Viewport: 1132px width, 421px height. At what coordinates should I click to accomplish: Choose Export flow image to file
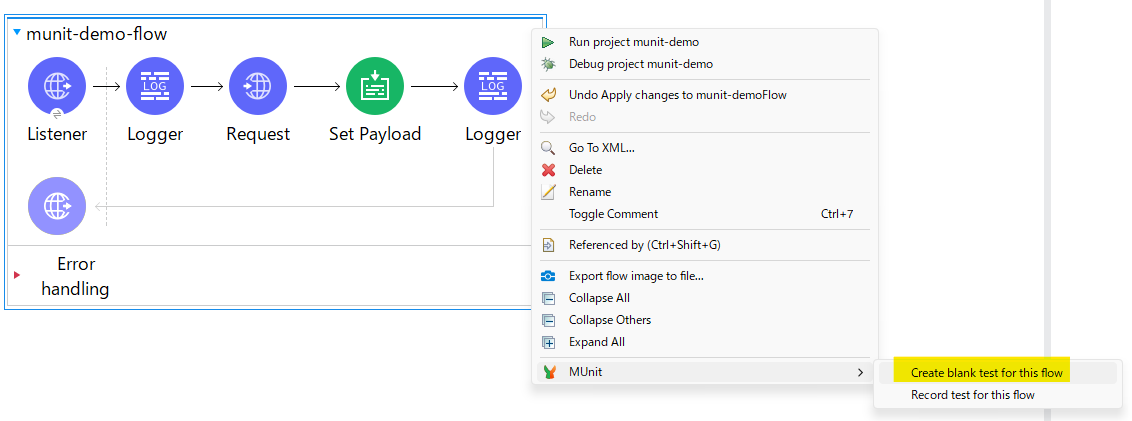coord(705,276)
